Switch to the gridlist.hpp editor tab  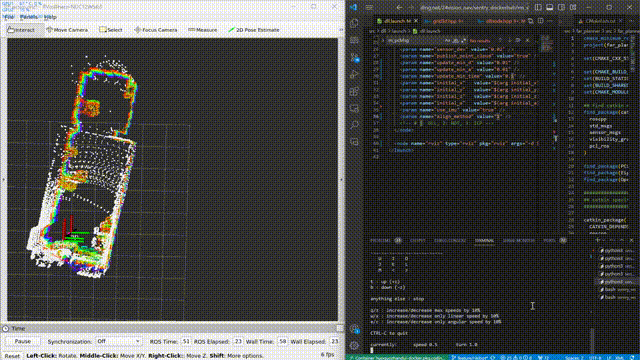pos(445,21)
